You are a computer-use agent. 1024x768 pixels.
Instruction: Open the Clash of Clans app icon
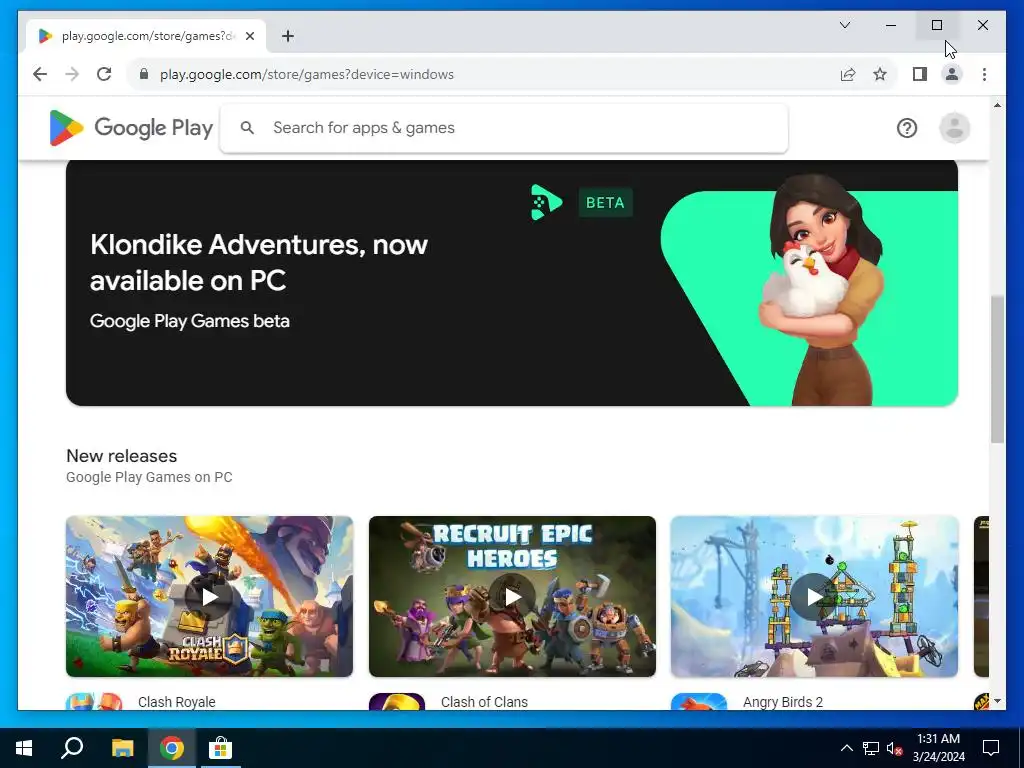(397, 701)
